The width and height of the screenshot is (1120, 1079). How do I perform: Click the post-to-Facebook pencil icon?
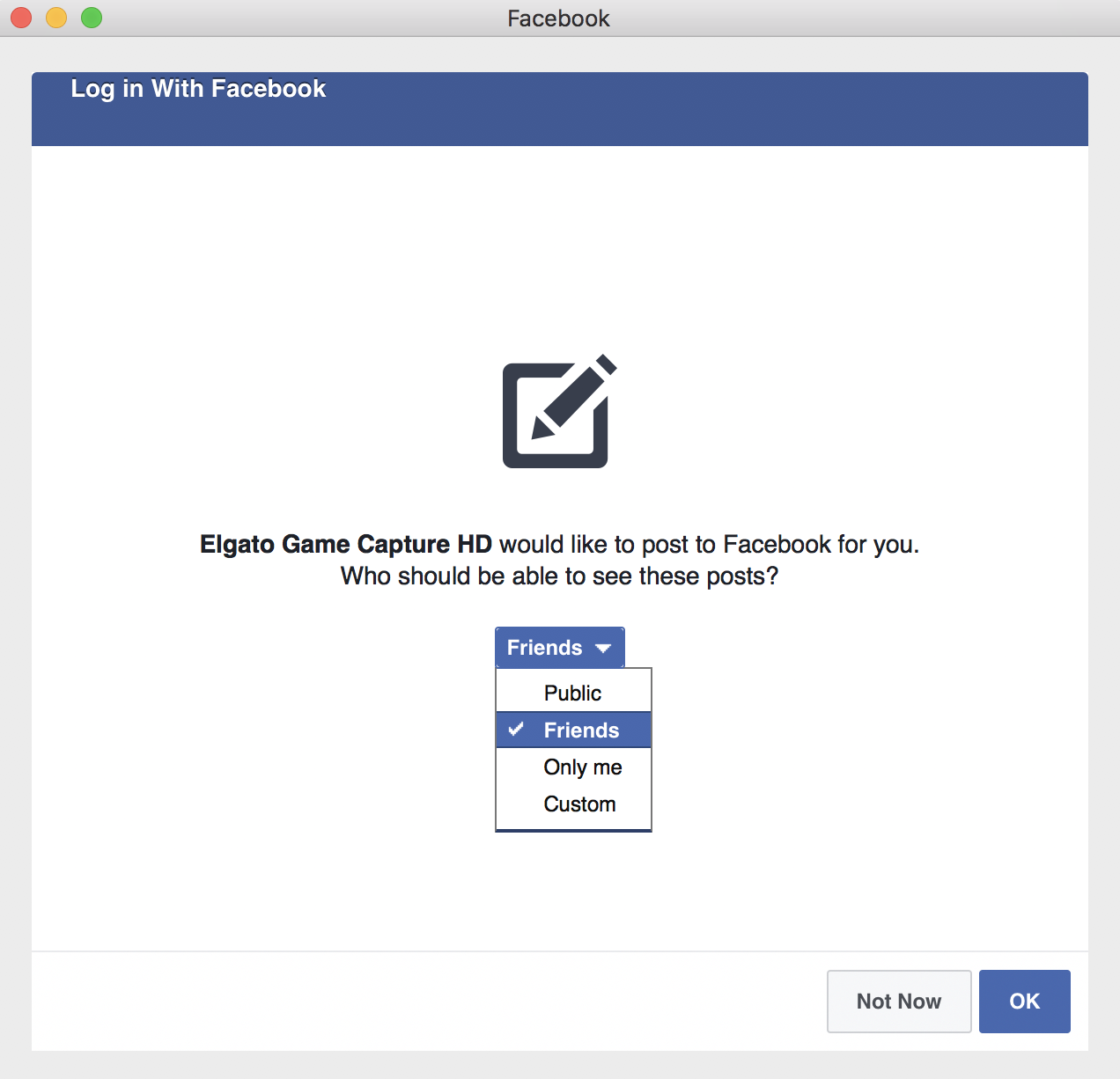tap(558, 412)
